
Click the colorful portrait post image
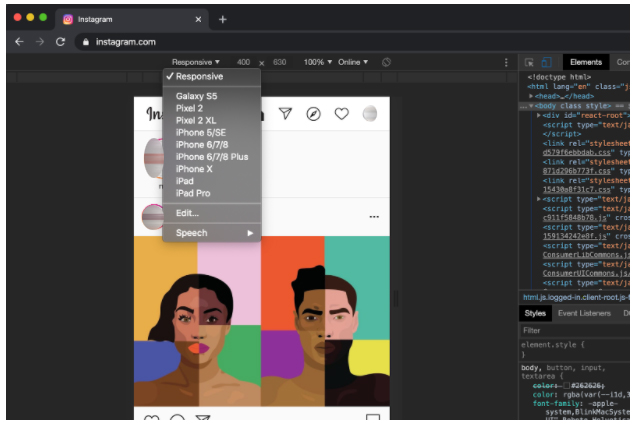pos(262,321)
